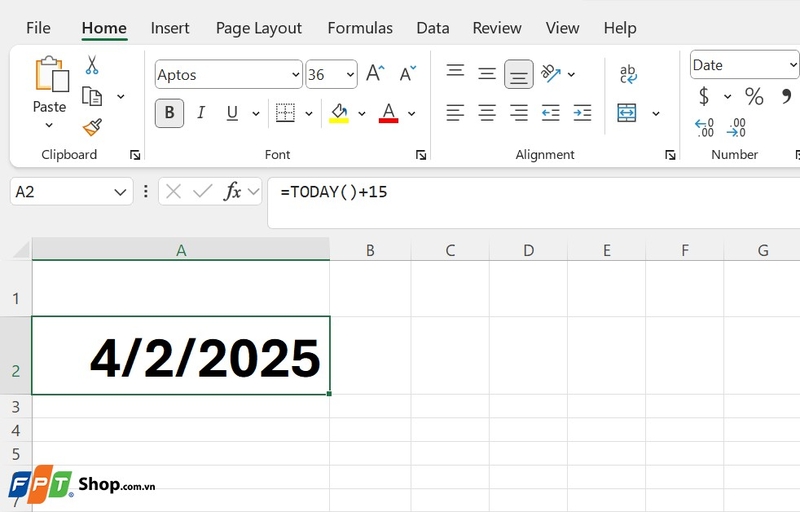Click the Wrap Text icon

pos(628,74)
